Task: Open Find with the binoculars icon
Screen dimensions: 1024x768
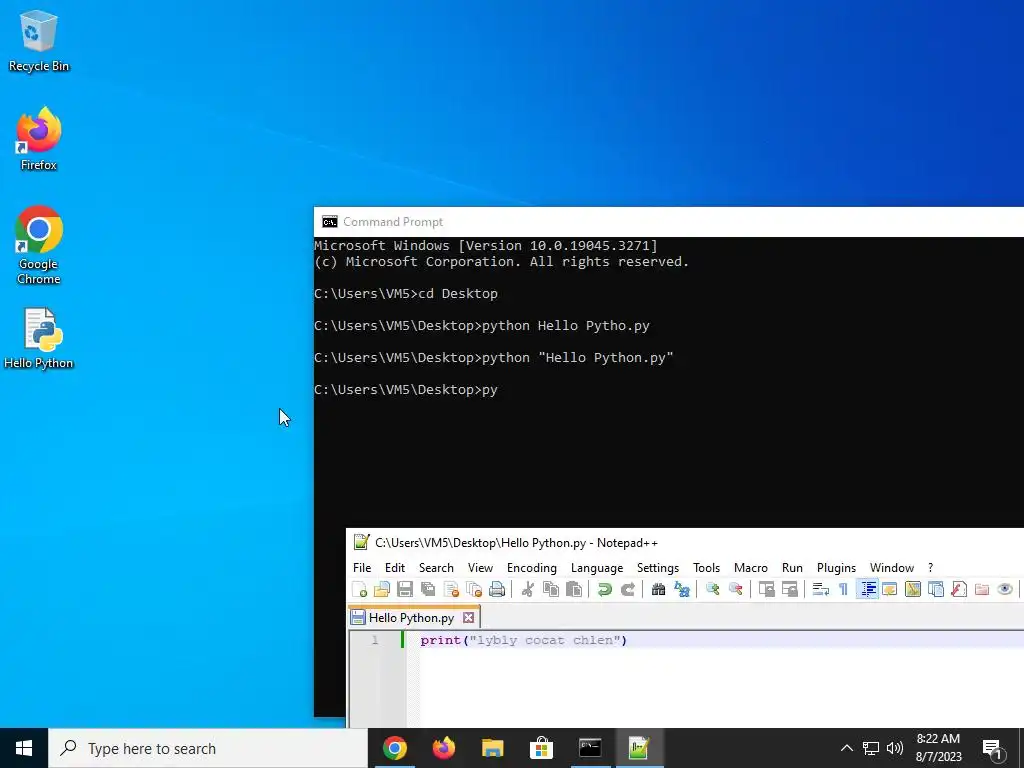Action: (658, 590)
